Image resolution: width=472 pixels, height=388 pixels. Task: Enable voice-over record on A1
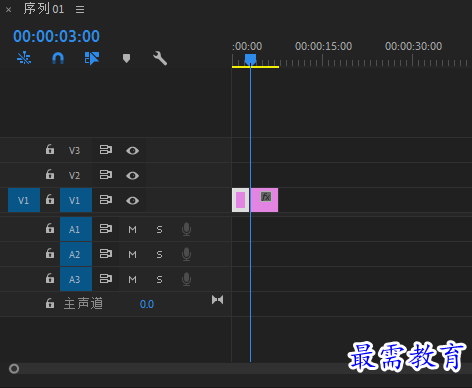pos(186,229)
